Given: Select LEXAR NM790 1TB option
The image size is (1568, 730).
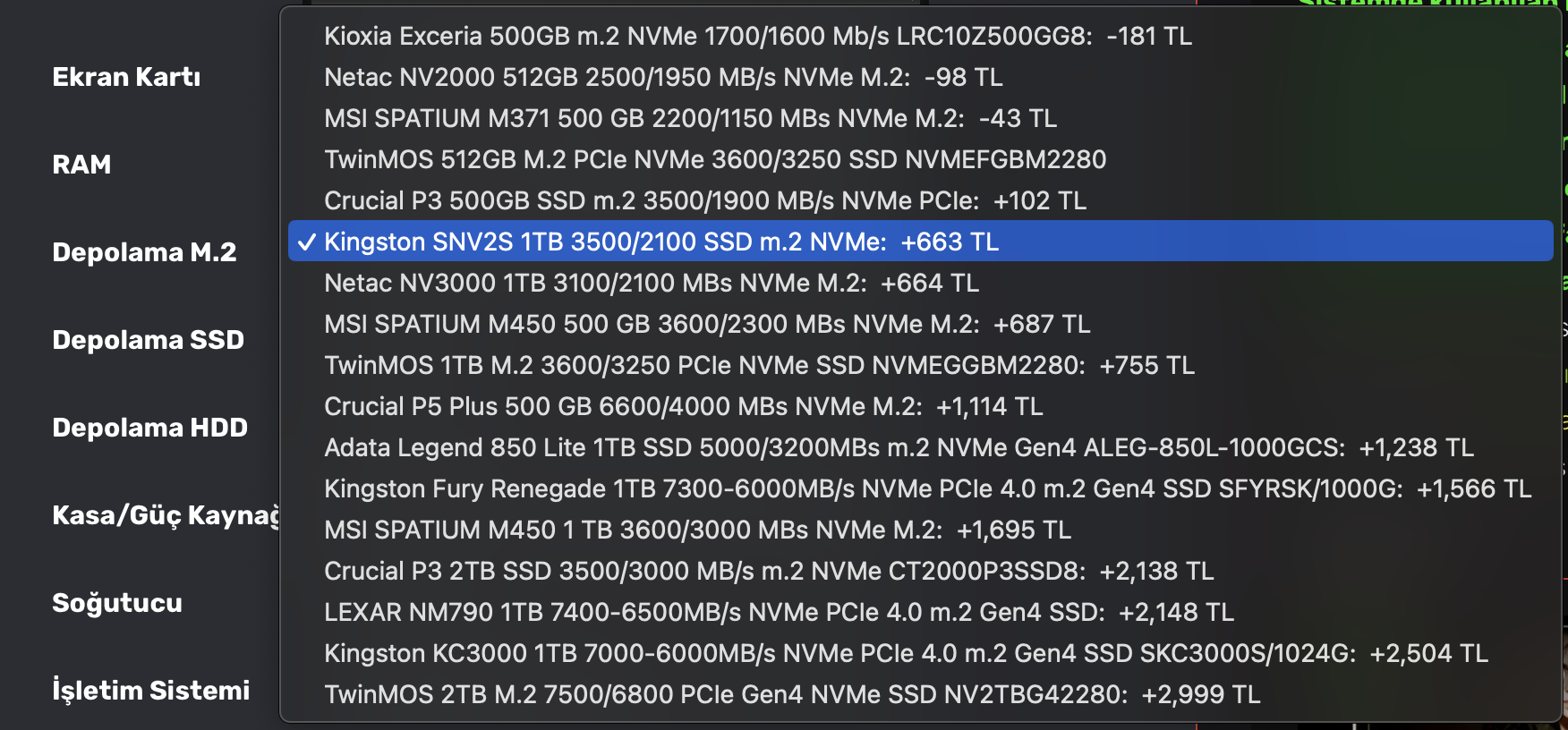Looking at the screenshot, I should click(x=778, y=612).
